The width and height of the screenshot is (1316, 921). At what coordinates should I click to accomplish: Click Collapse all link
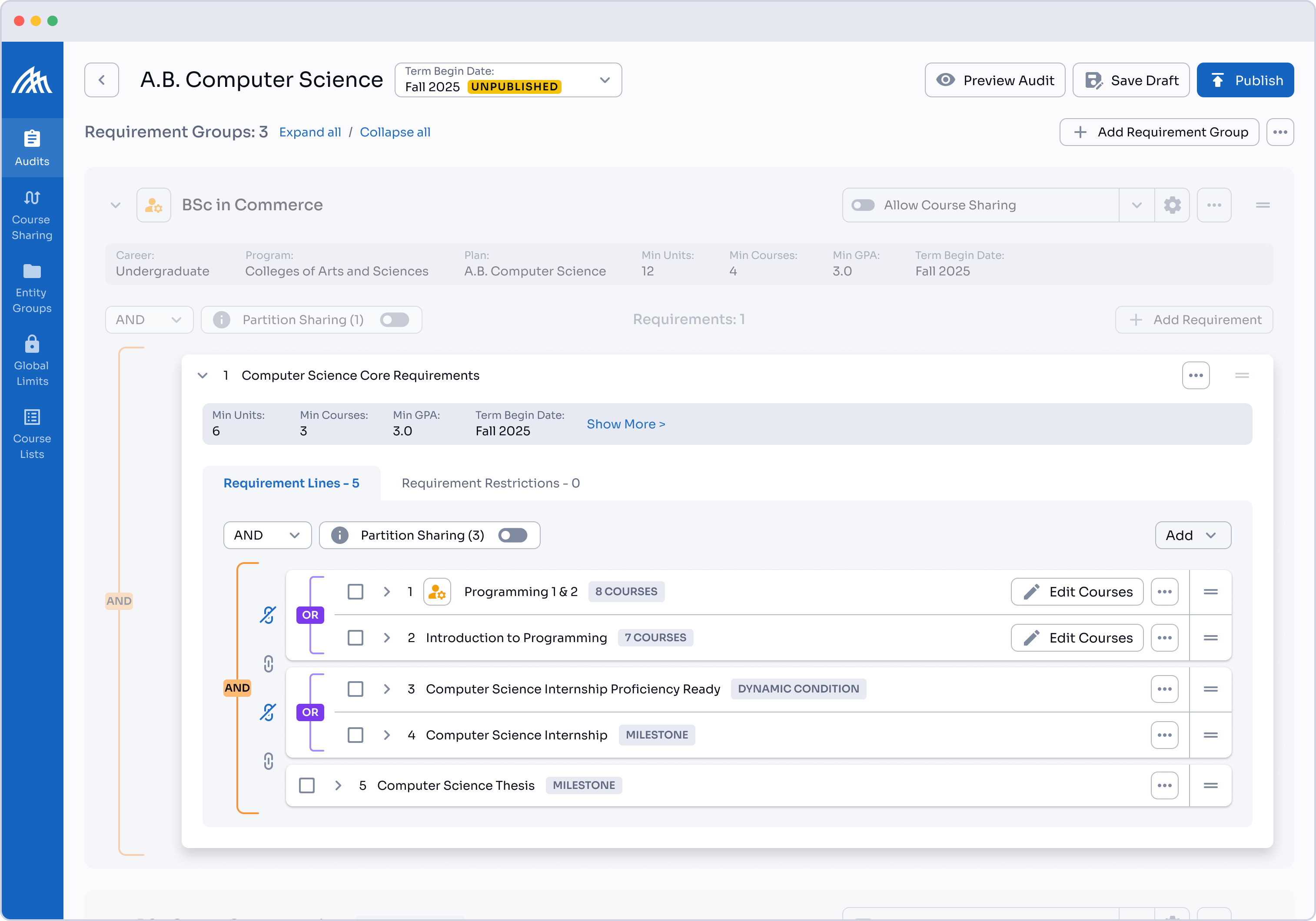(395, 133)
